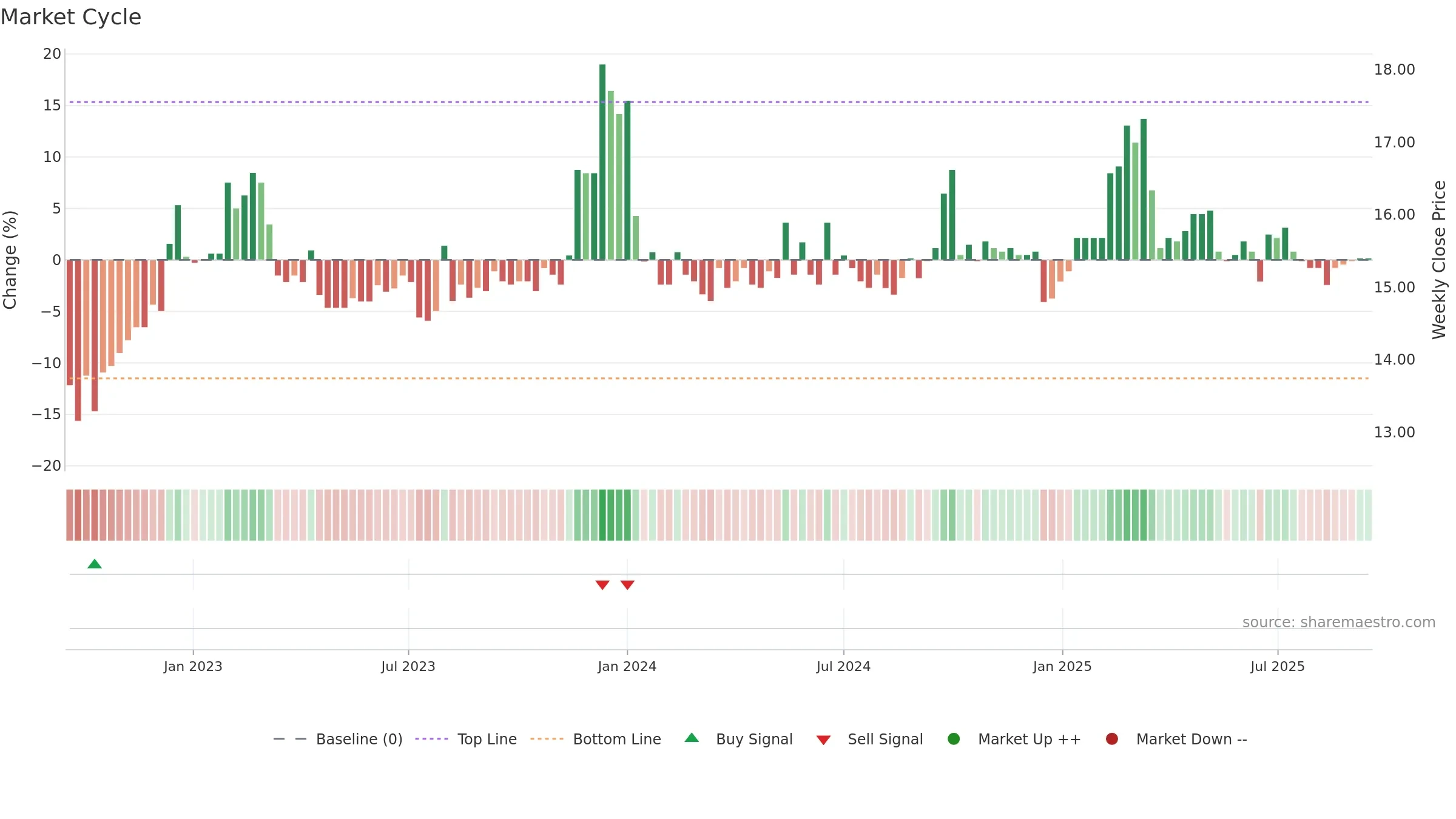Toggle Baseline (0) legend entry
The image size is (1456, 819).
338,739
